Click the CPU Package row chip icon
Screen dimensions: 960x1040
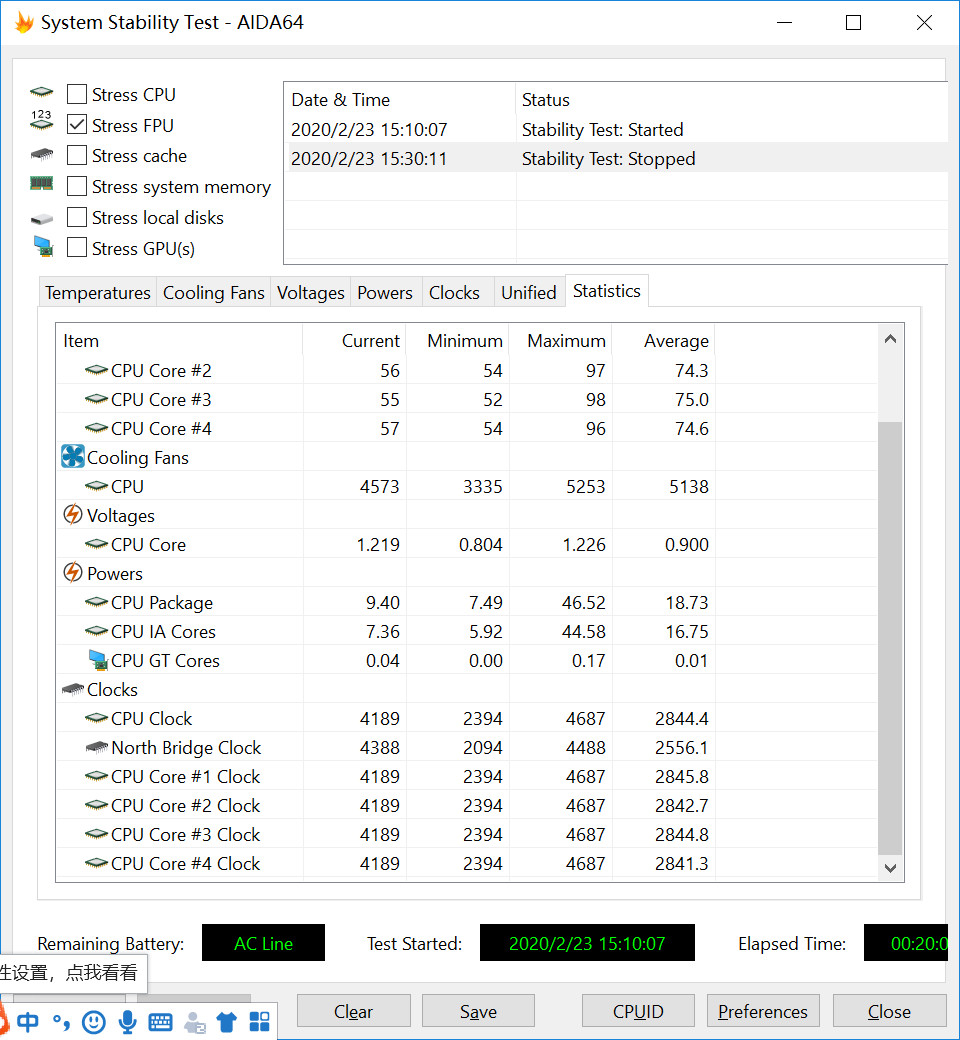96,602
